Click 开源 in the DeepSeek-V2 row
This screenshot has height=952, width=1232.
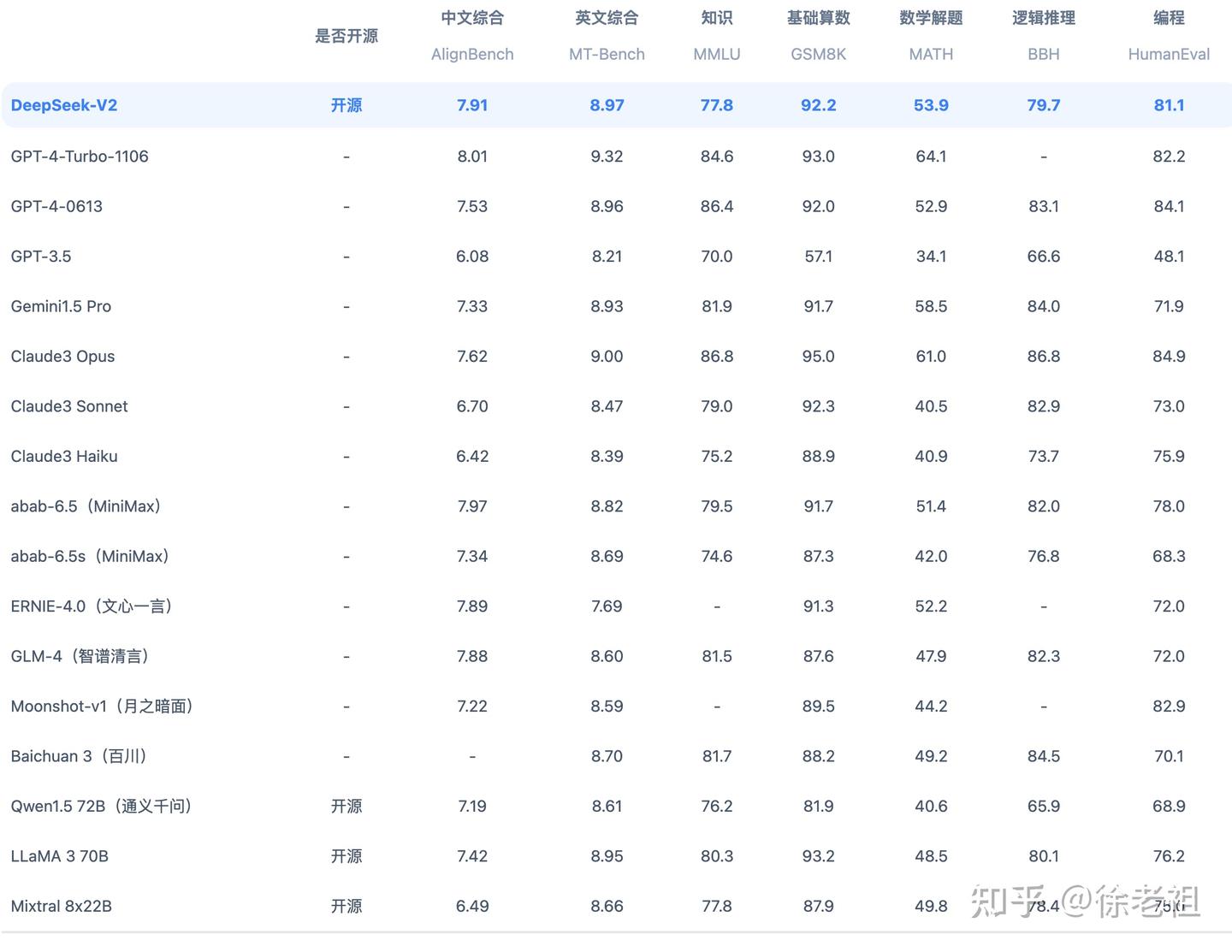click(x=346, y=105)
